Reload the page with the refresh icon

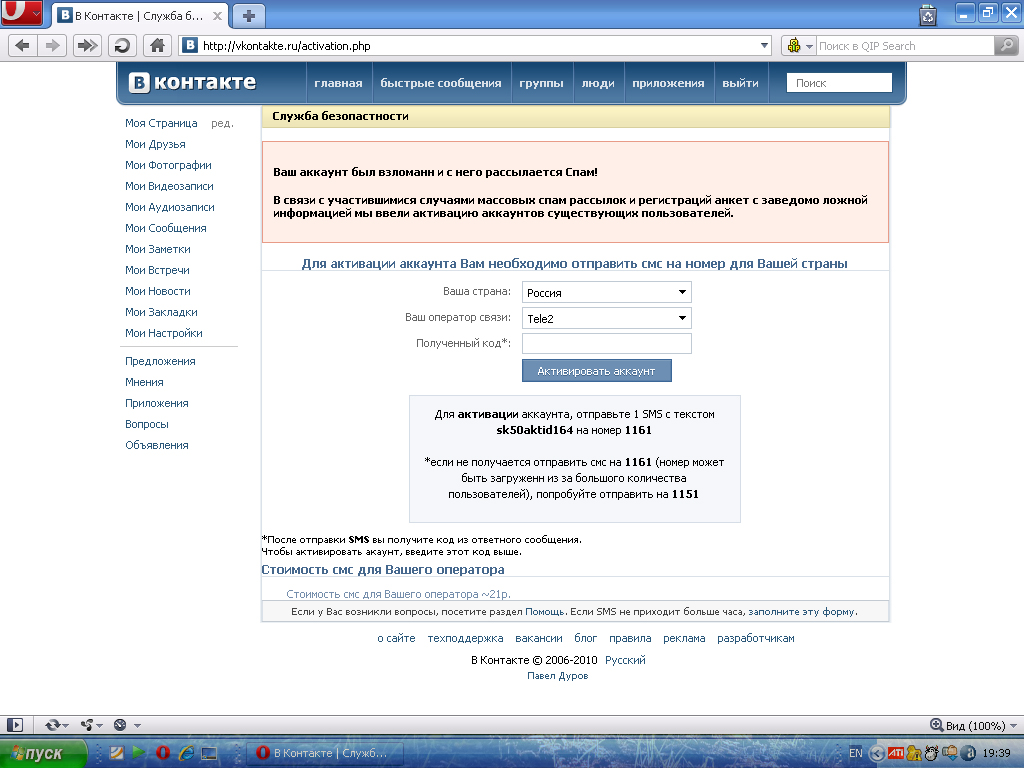point(122,46)
